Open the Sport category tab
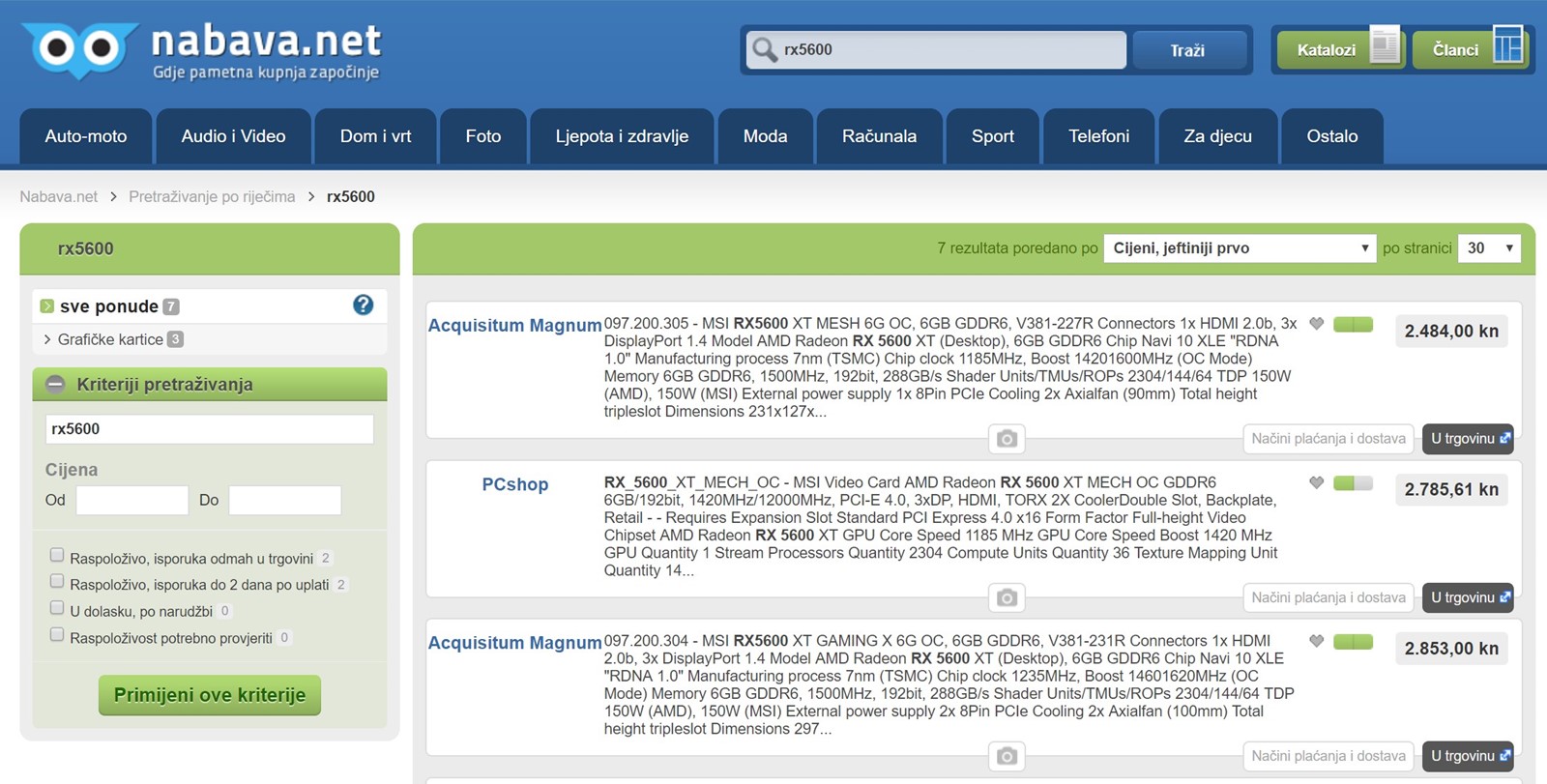Image resolution: width=1547 pixels, height=784 pixels. click(993, 137)
